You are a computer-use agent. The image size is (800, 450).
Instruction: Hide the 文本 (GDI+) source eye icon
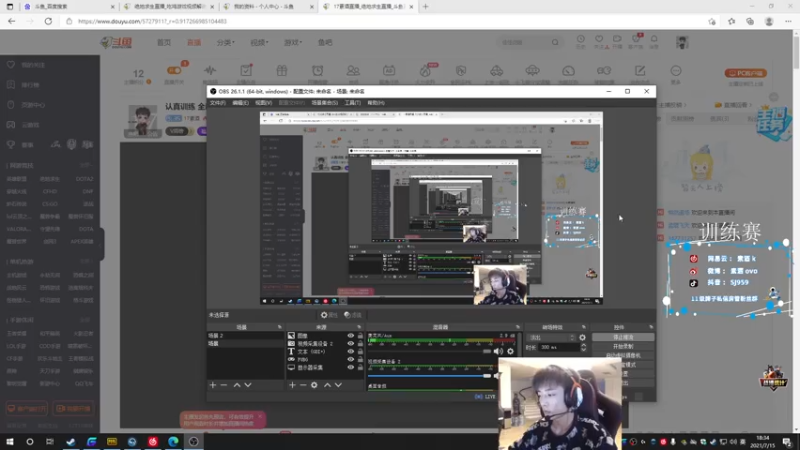351,352
